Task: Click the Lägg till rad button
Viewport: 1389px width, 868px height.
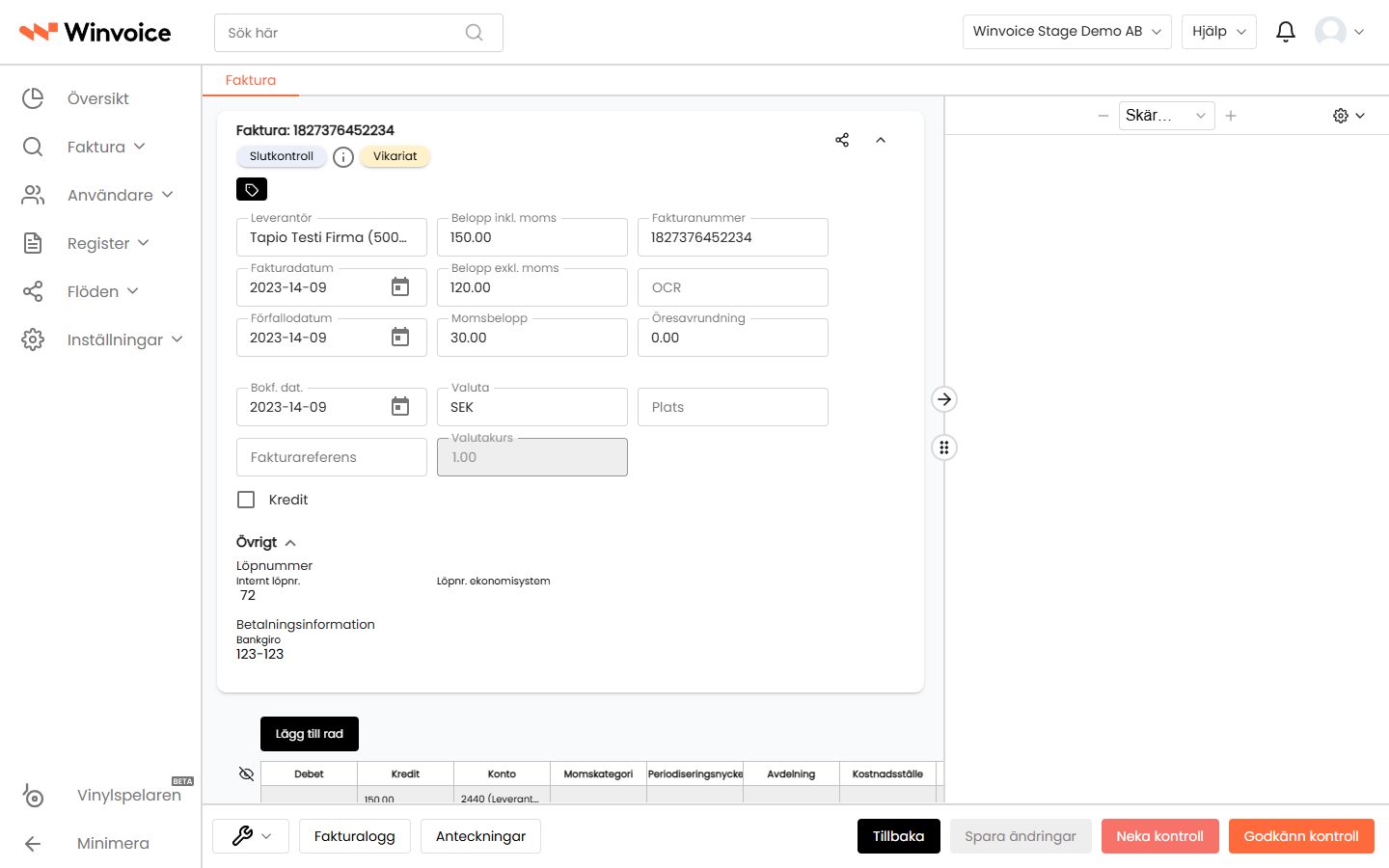Action: coord(310,734)
